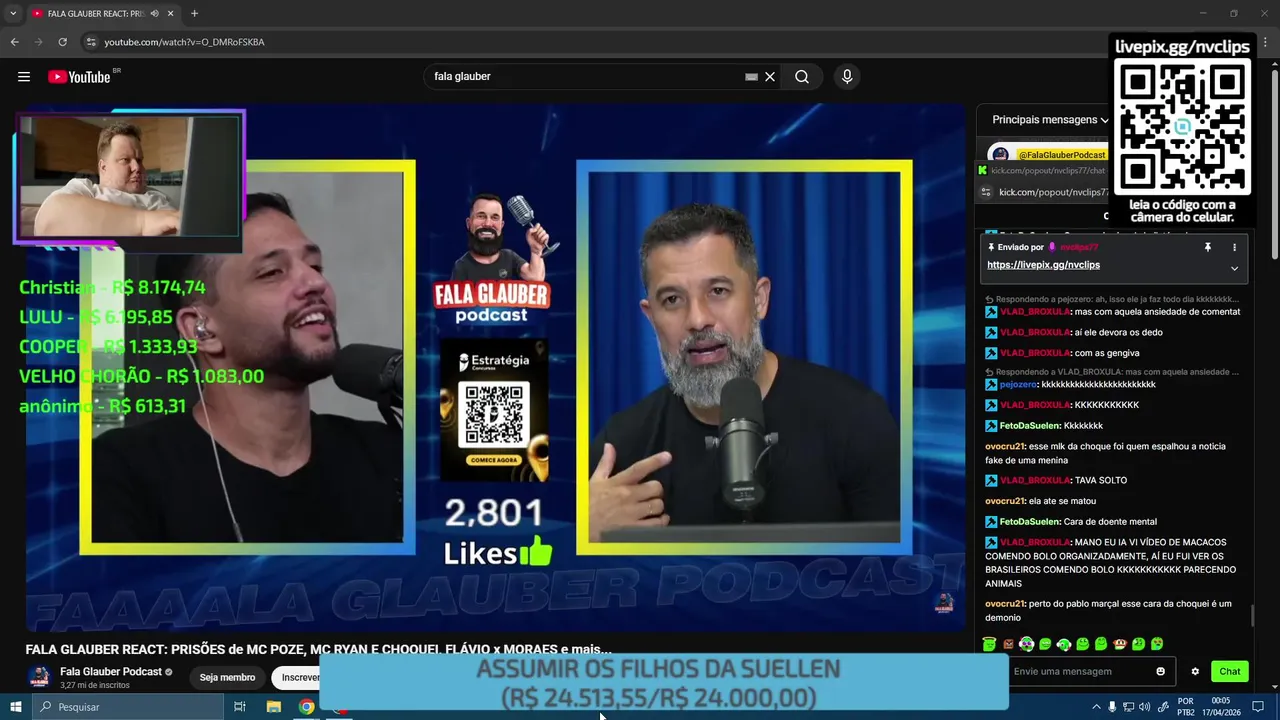Open volume control in system tray
This screenshot has height=720, width=1280.
coord(1144,707)
